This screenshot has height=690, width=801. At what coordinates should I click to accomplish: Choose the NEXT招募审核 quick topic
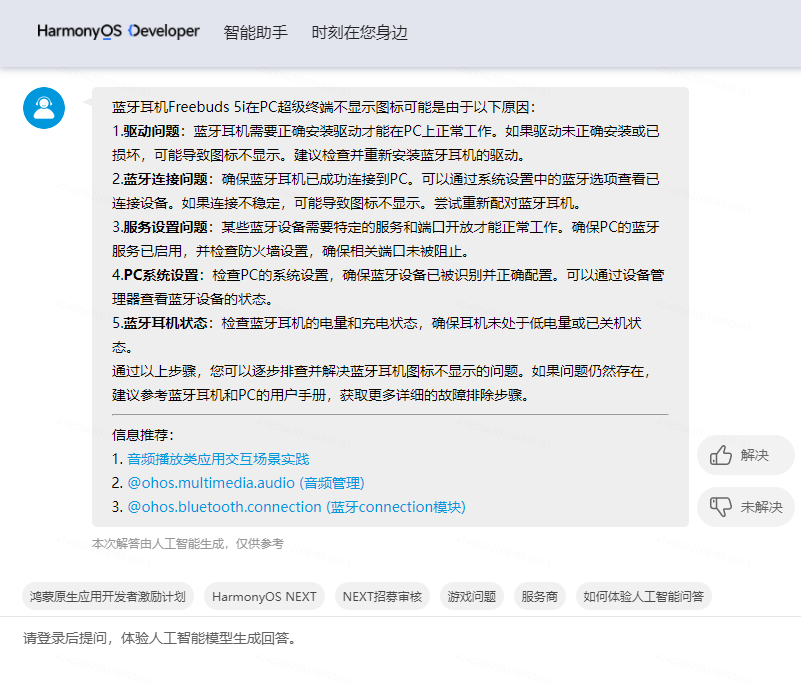click(382, 596)
